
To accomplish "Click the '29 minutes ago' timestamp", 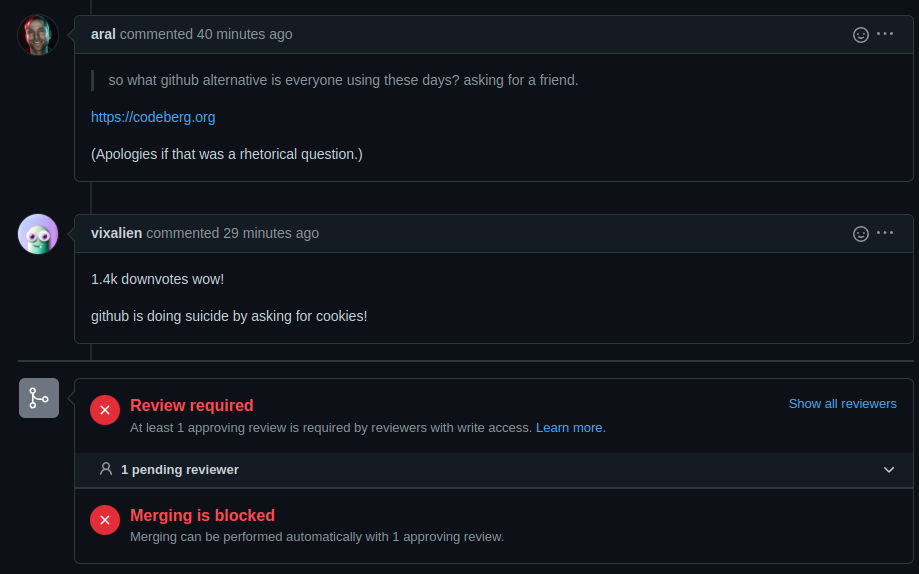I will click(271, 233).
